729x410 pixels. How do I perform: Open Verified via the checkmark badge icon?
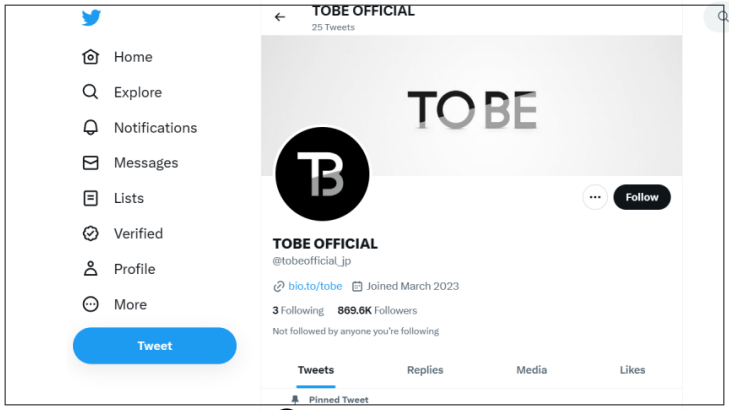click(x=91, y=233)
